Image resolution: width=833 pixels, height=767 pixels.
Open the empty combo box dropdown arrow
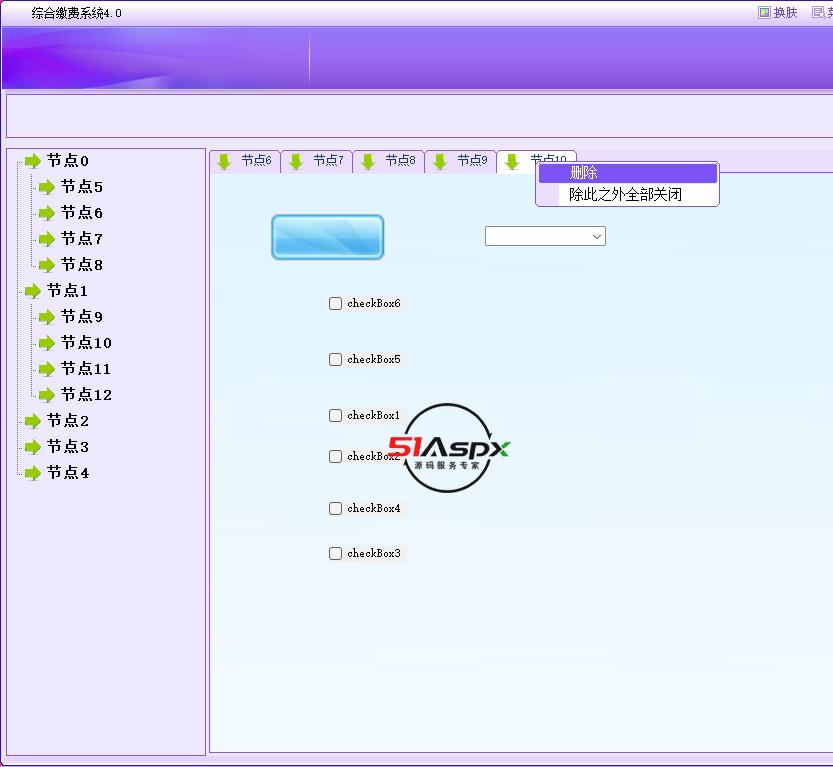597,236
